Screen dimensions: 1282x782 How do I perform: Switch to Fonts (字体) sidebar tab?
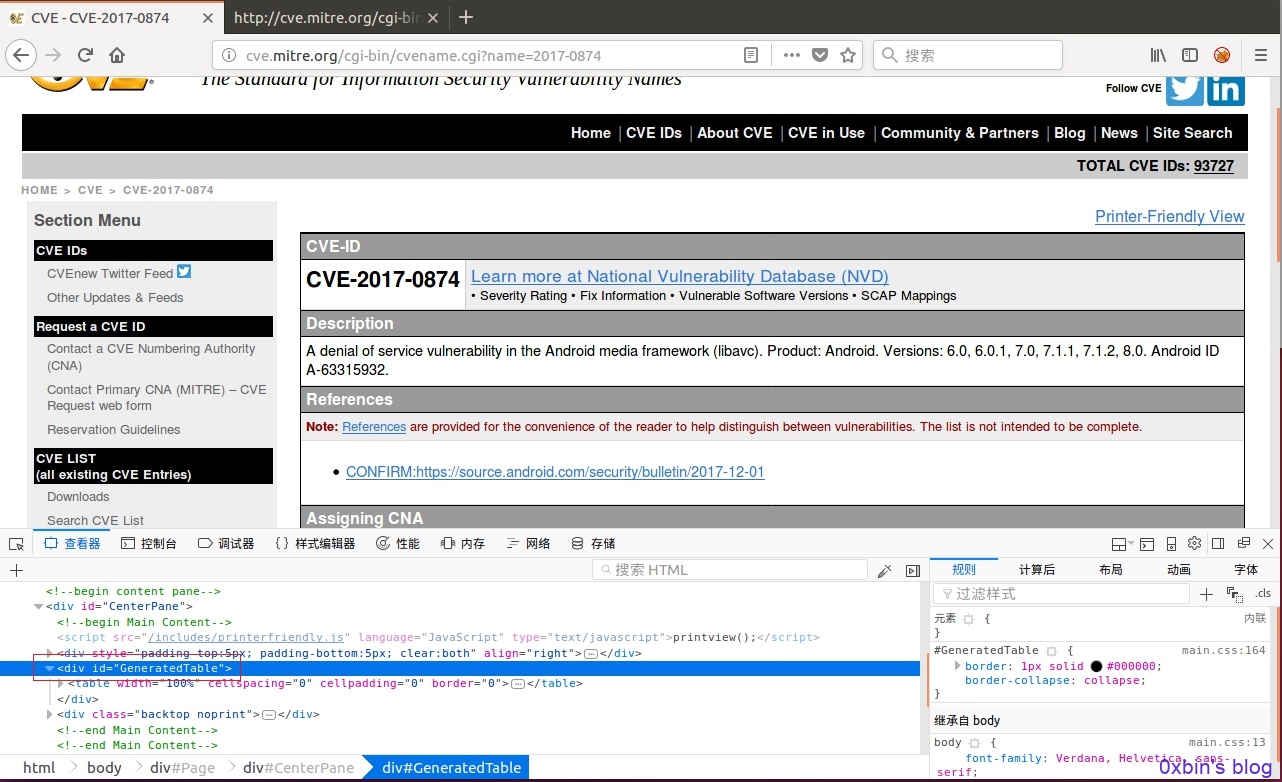point(1246,570)
